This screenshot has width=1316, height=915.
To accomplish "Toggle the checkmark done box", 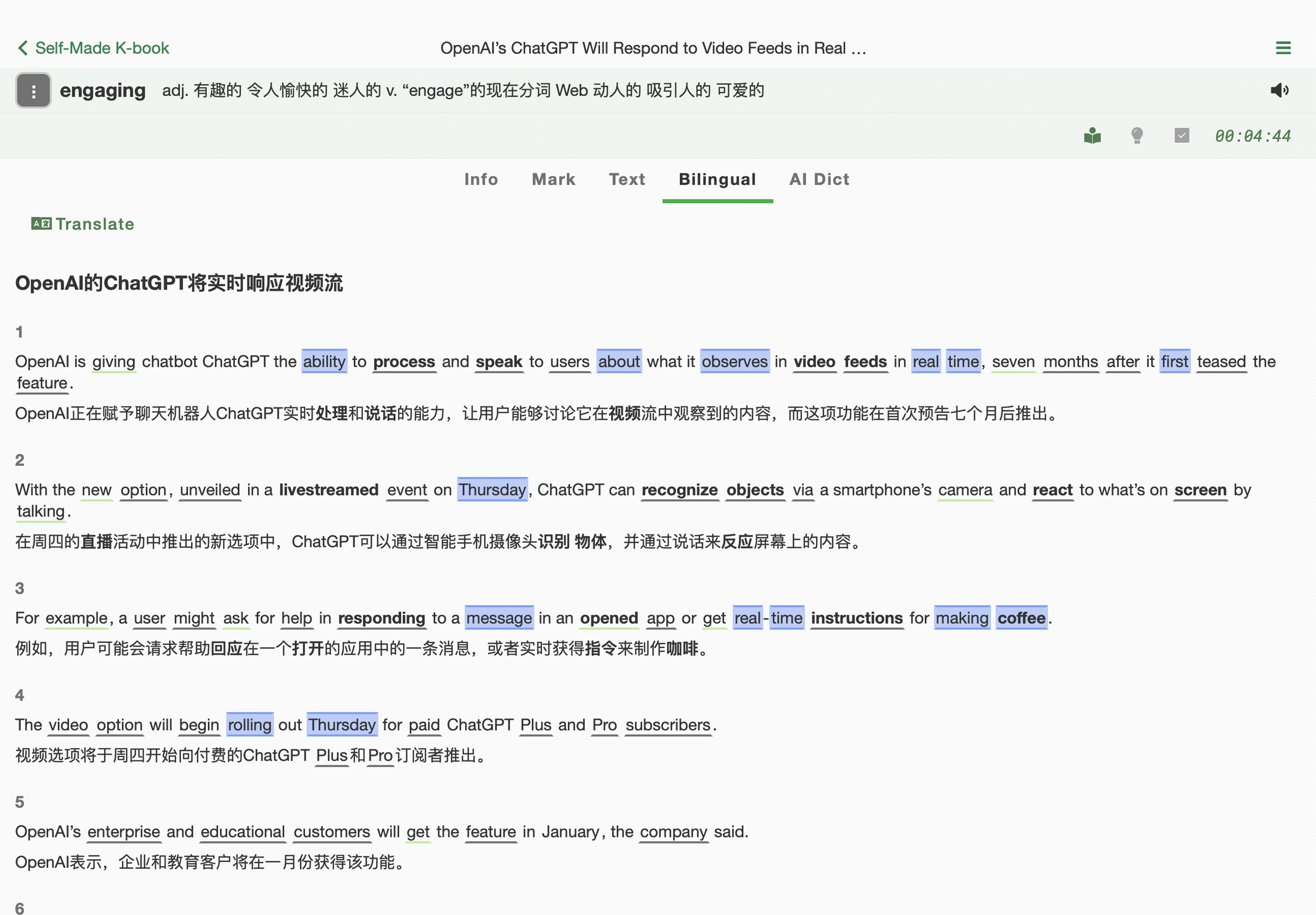I will click(x=1182, y=136).
